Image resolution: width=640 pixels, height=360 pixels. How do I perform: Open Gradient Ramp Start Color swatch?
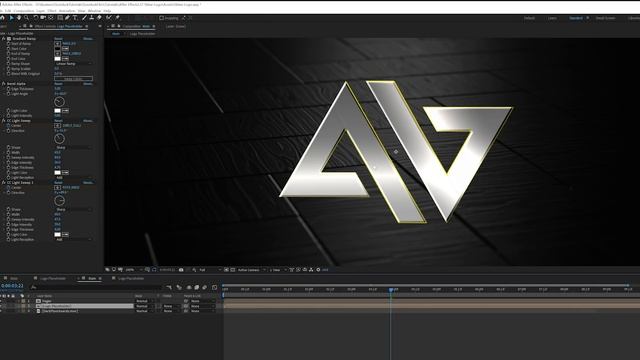[x=58, y=49]
